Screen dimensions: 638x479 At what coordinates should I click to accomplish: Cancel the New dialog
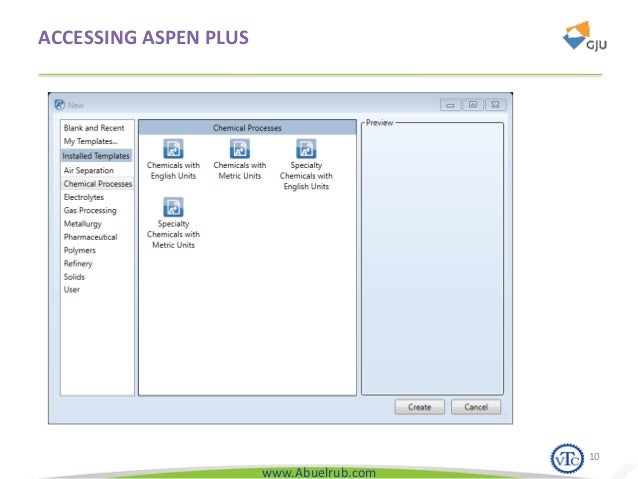pyautogui.click(x=476, y=407)
